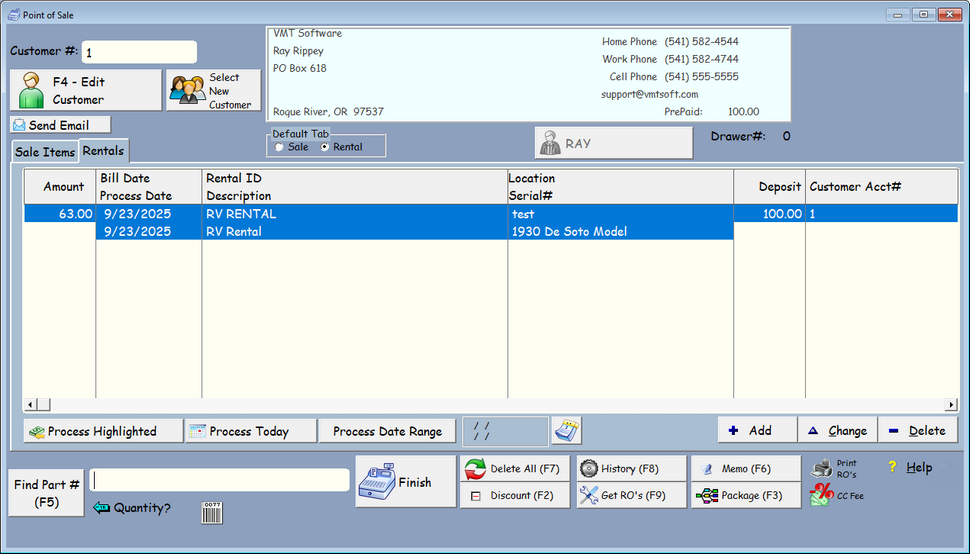
Task: Click support@vmtsoft.com email address
Action: pos(650,95)
